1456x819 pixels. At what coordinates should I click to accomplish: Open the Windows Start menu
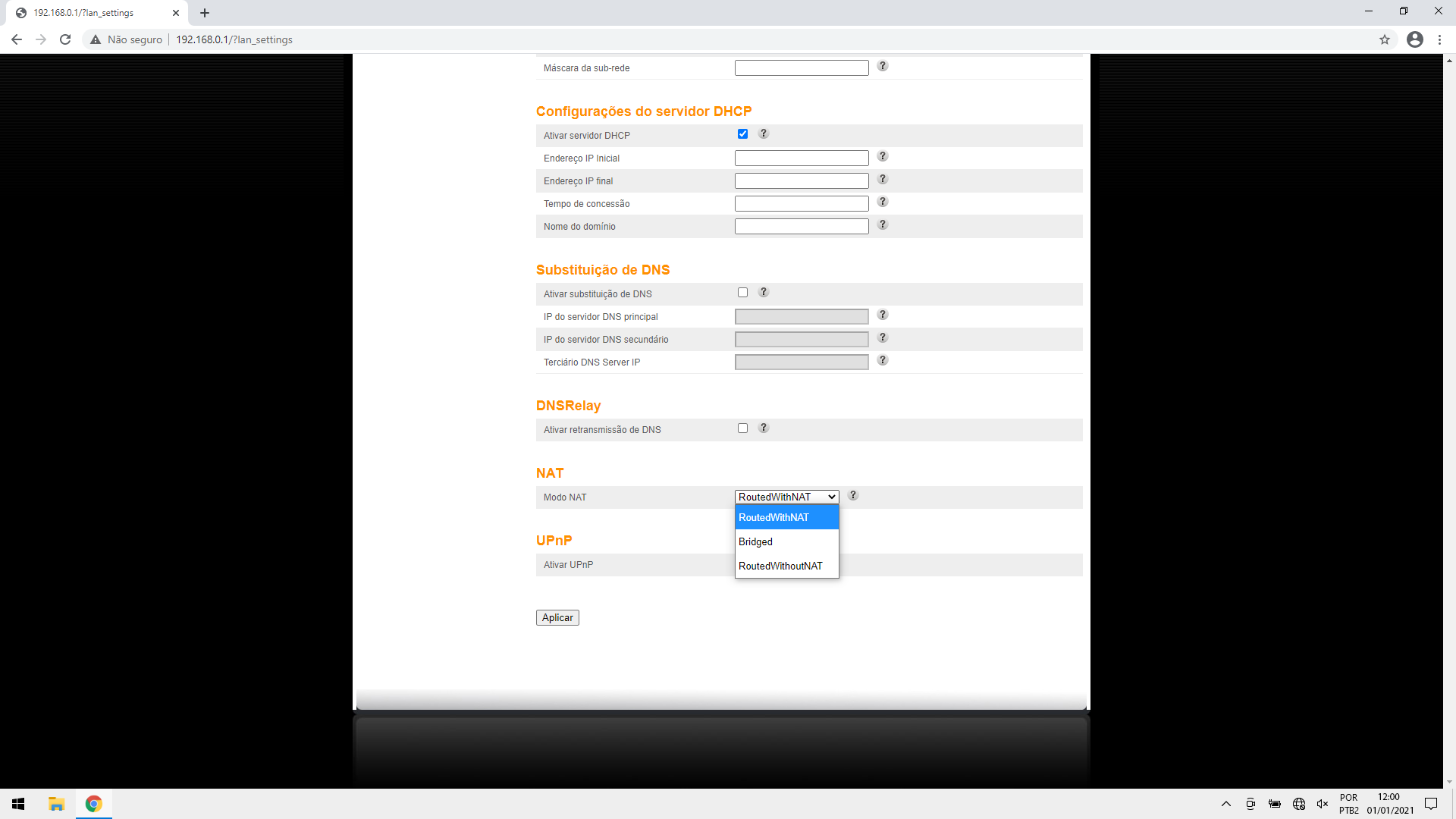tap(18, 804)
